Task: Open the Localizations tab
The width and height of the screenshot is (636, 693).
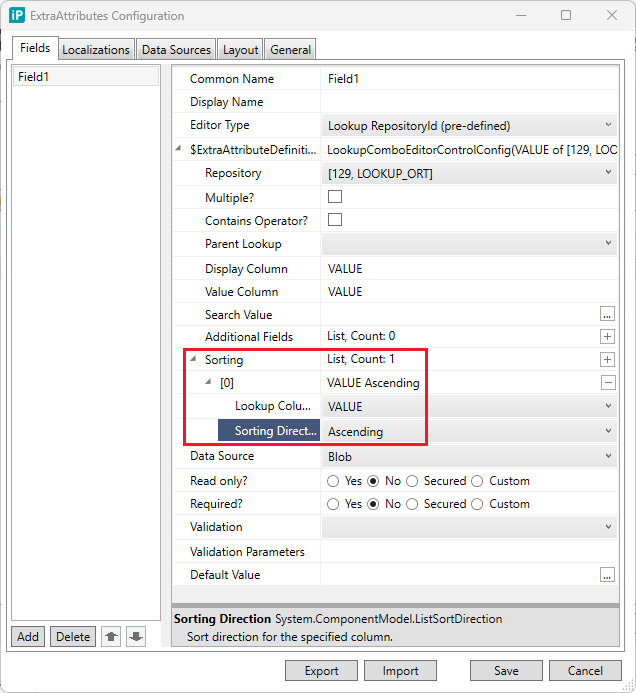Action: 96,50
